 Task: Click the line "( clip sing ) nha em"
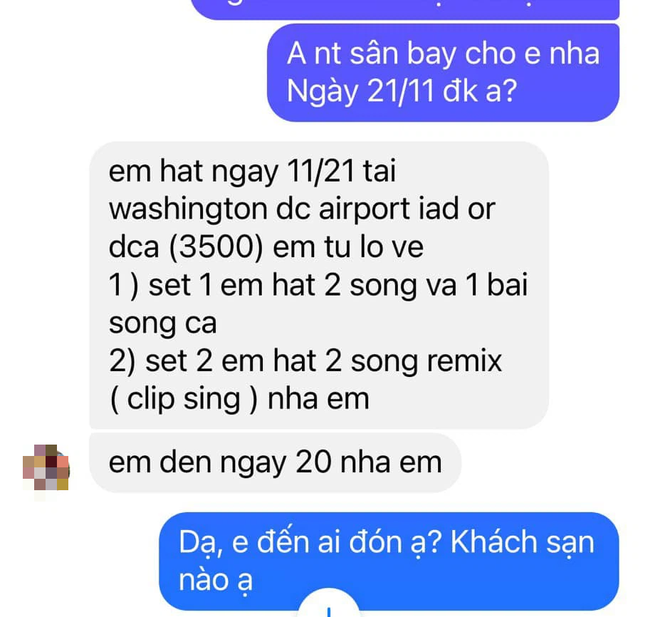(x=239, y=399)
